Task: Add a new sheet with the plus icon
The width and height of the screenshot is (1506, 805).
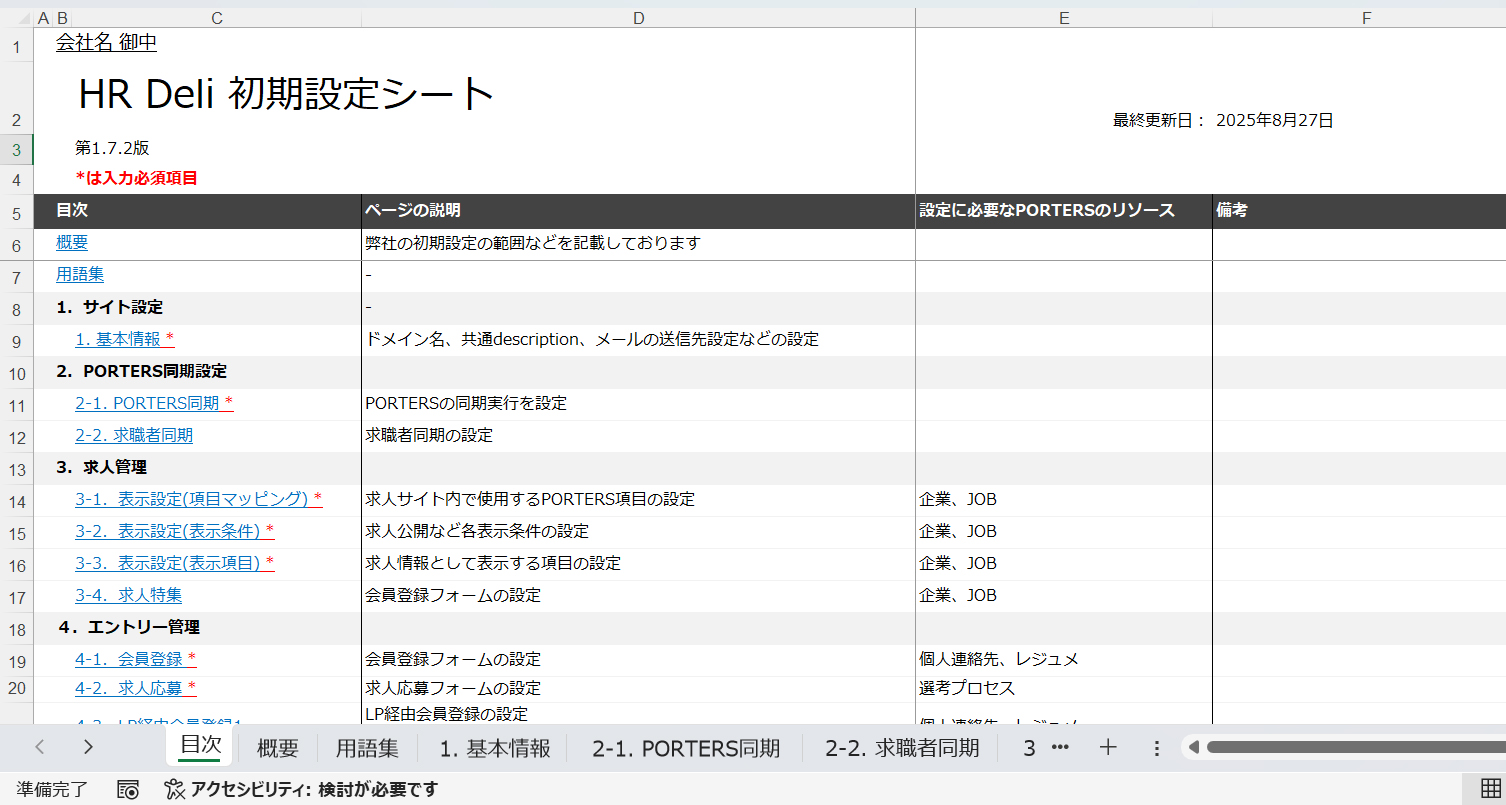Action: coord(1107,747)
